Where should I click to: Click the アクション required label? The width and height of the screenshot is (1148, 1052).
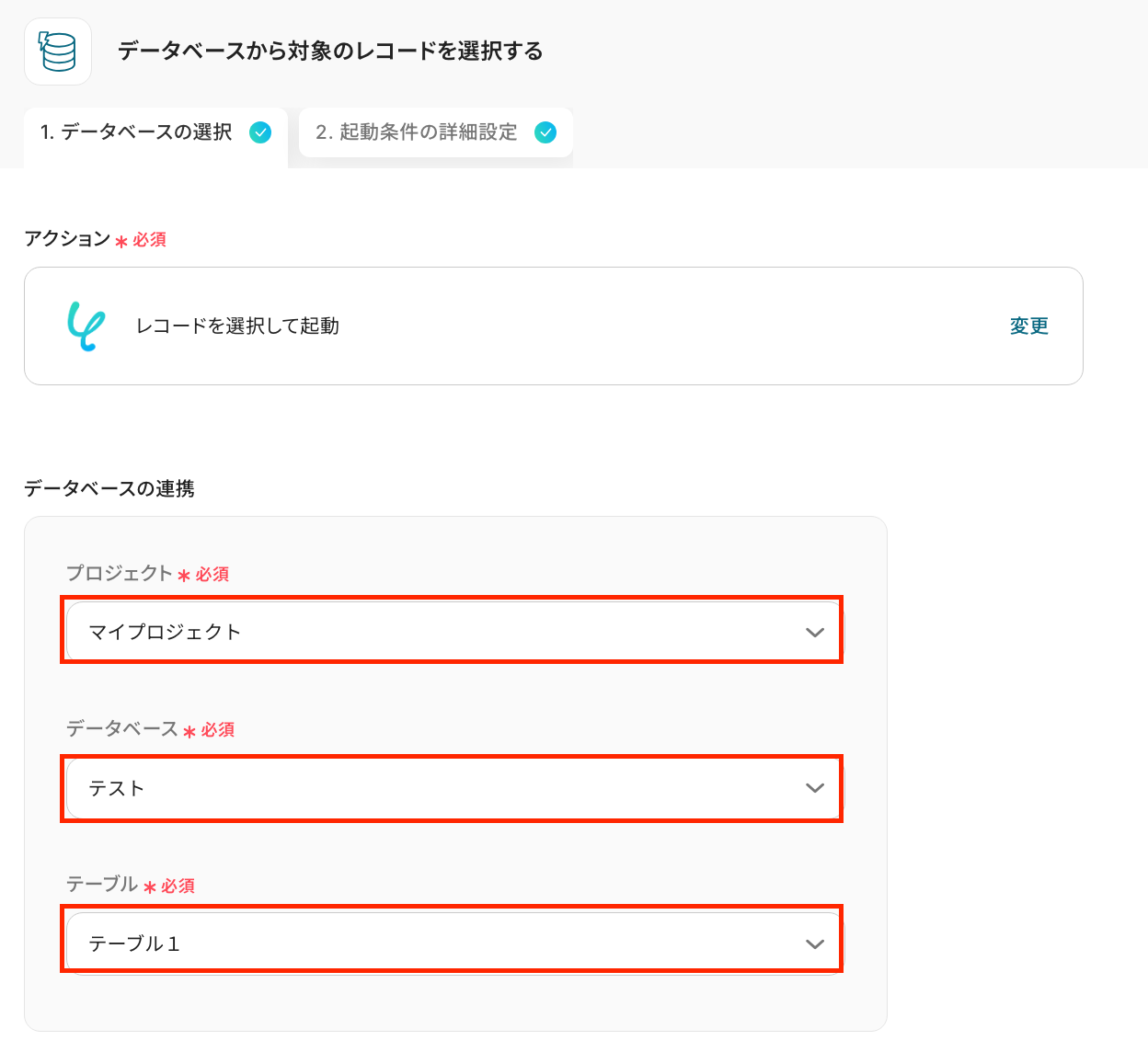pyautogui.click(x=67, y=239)
